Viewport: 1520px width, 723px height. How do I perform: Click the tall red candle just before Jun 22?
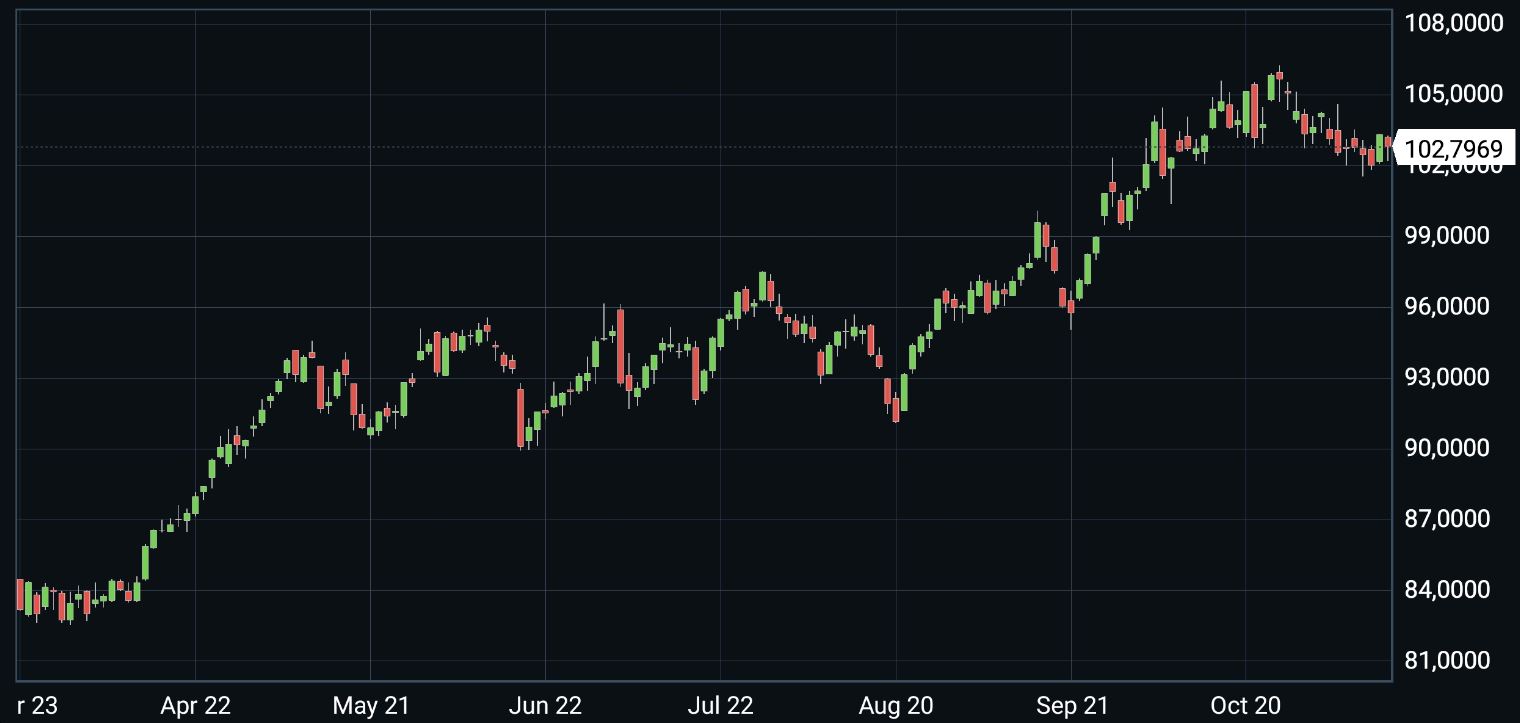pos(521,416)
